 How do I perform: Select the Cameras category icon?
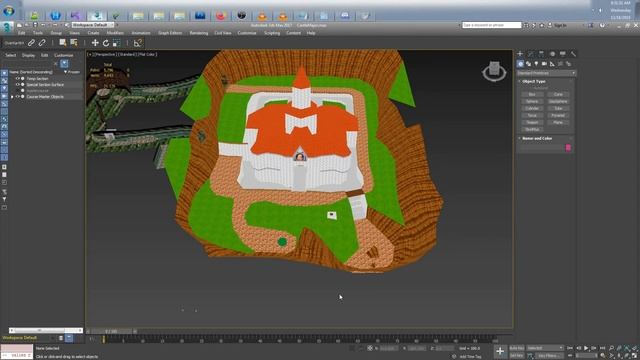(544, 64)
